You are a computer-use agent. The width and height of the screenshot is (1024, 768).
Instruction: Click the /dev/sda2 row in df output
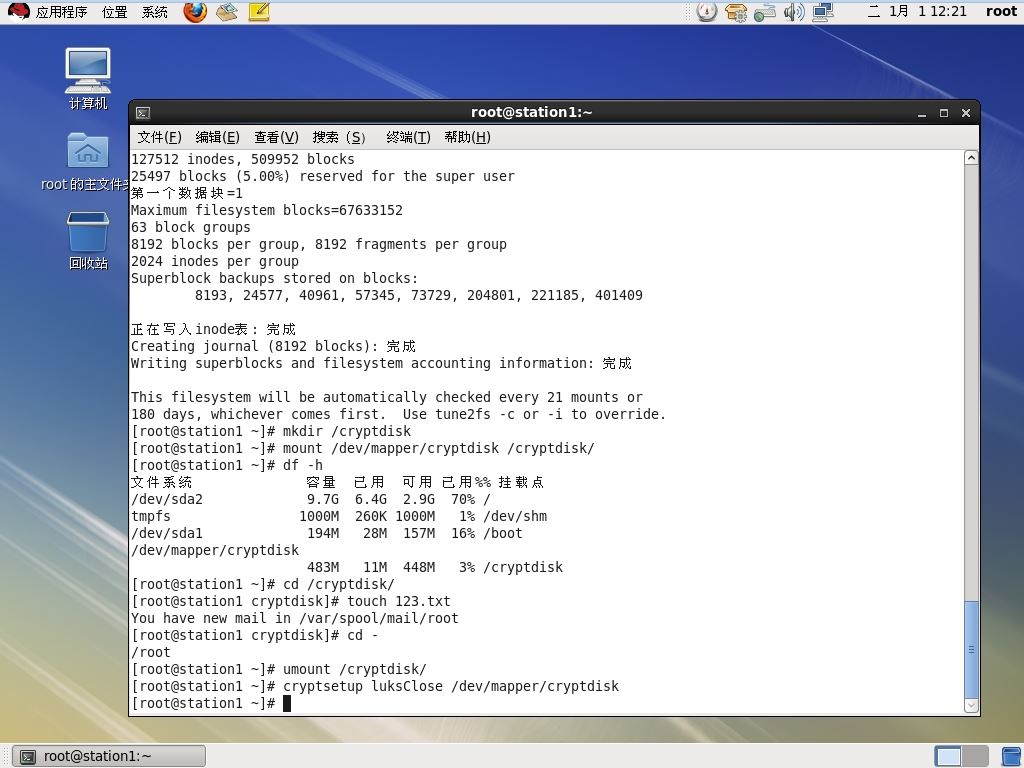[x=311, y=500]
